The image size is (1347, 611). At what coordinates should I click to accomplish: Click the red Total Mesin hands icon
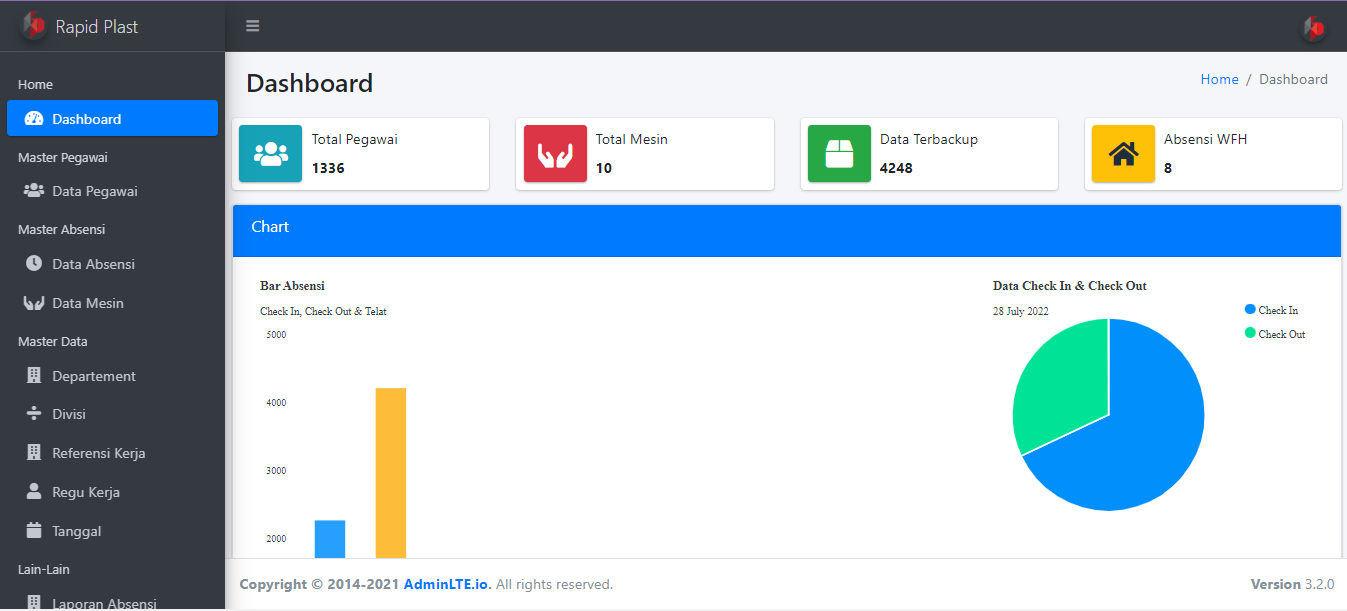[555, 154]
